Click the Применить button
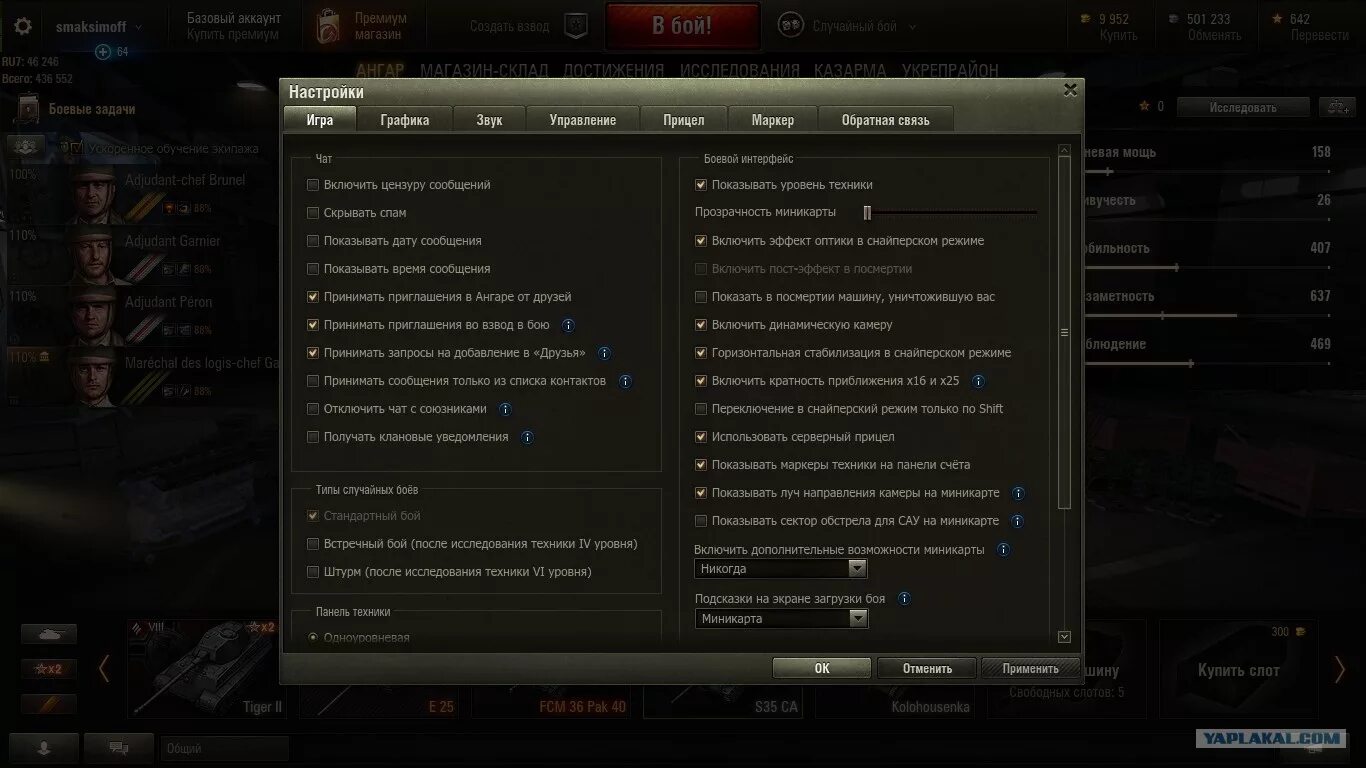 (x=1030, y=668)
